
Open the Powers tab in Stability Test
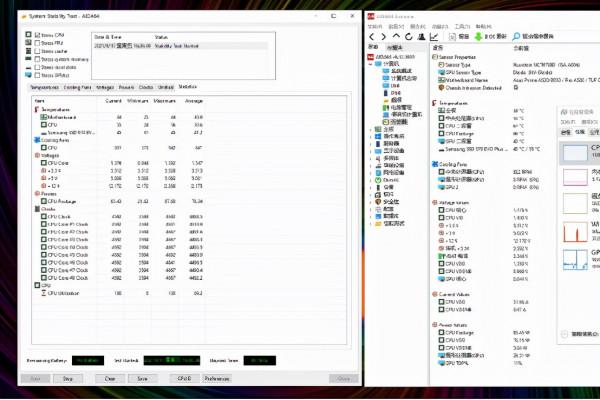coord(126,87)
